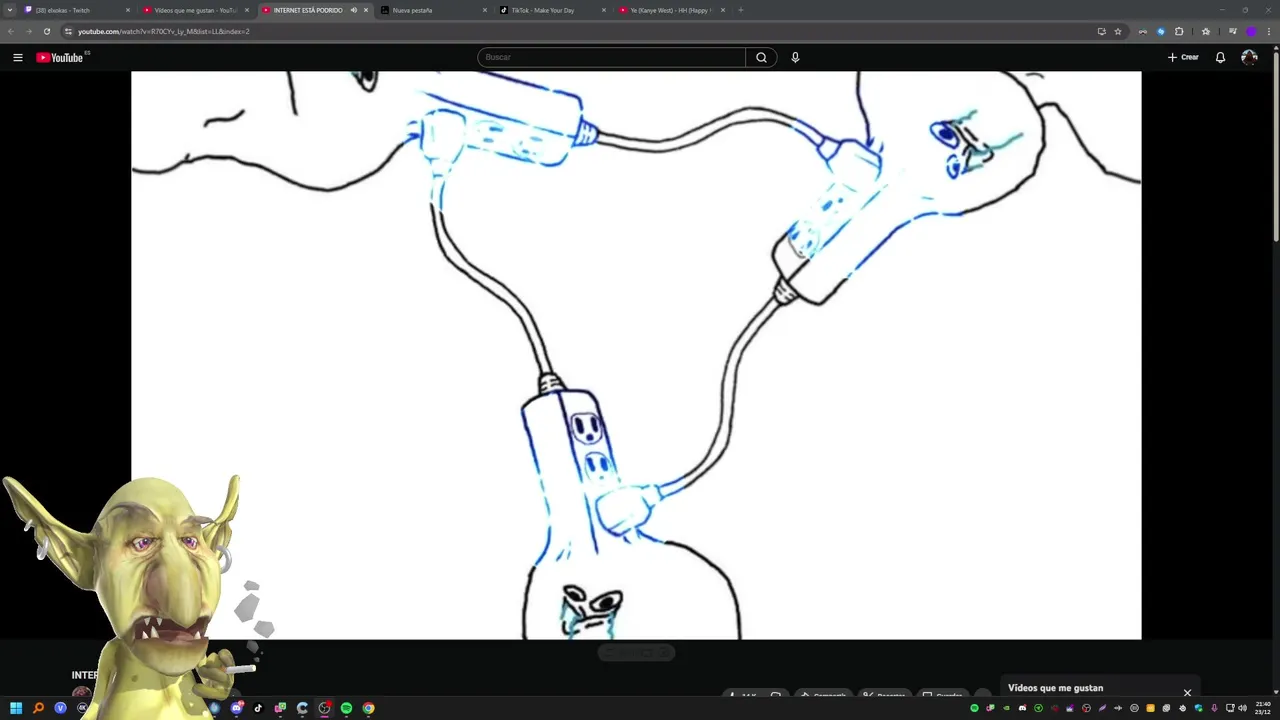Open TikTok from the taskbar
The image size is (1280, 720).
click(x=258, y=708)
